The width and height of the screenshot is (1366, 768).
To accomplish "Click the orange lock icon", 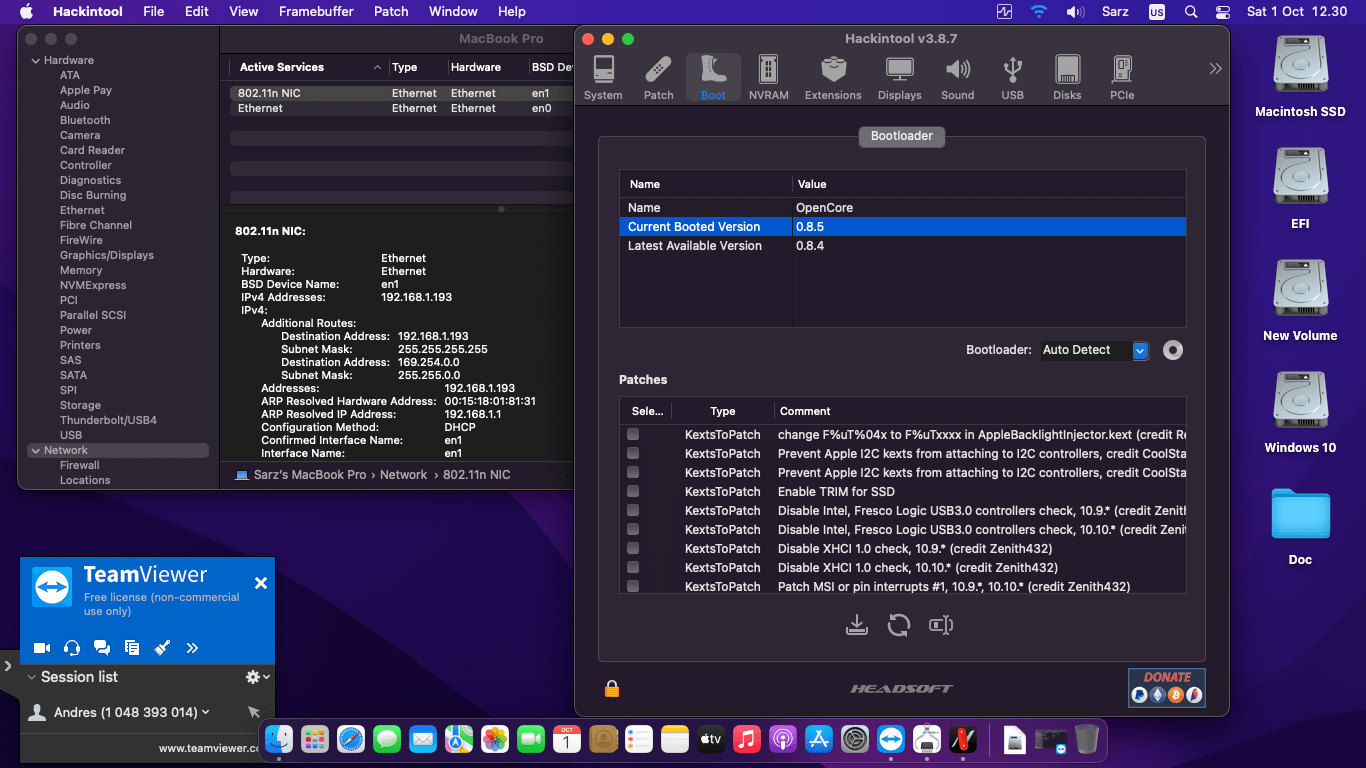I will [611, 688].
